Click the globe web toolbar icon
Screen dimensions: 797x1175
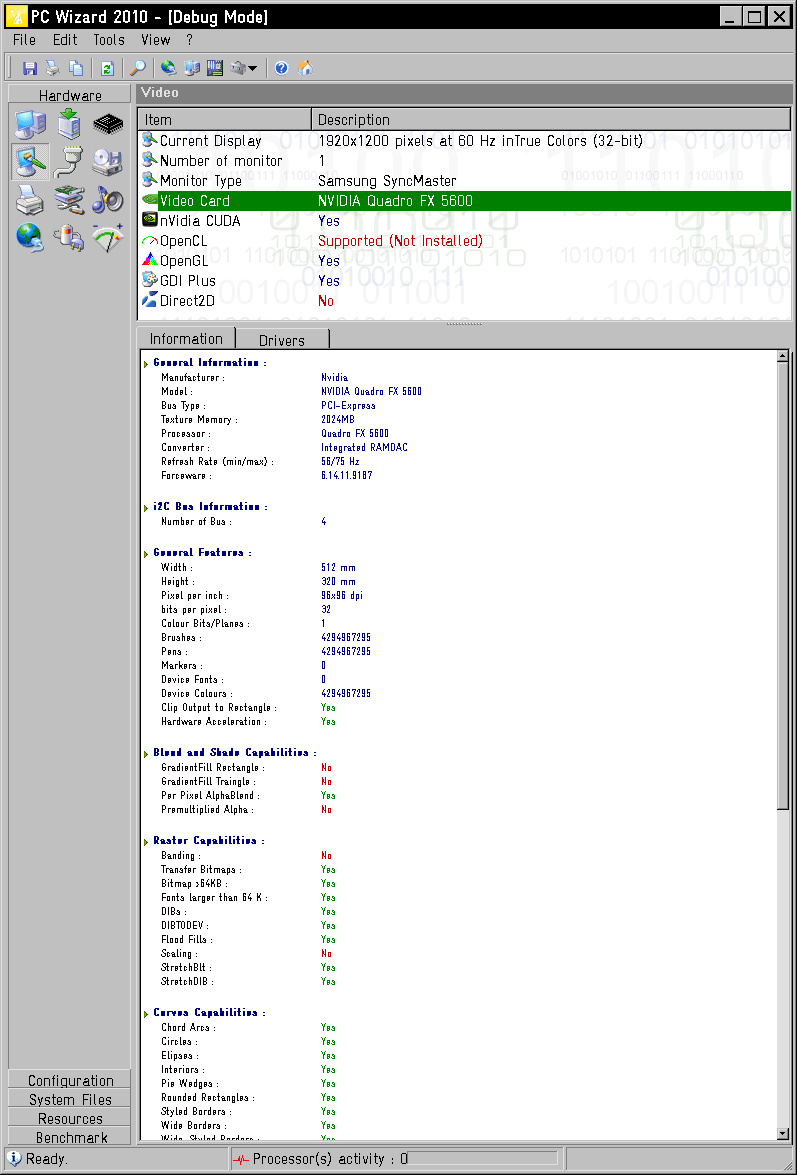(x=169, y=68)
